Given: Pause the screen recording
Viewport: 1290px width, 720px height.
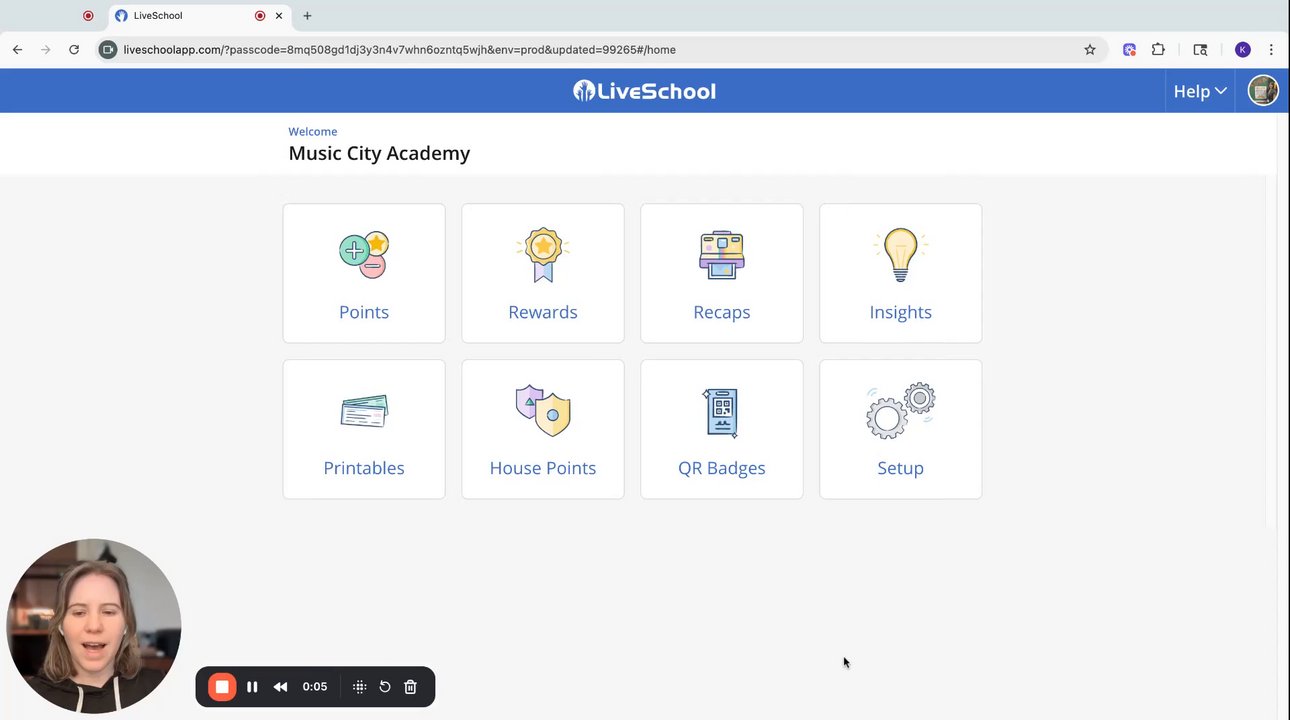Looking at the screenshot, I should point(252,687).
